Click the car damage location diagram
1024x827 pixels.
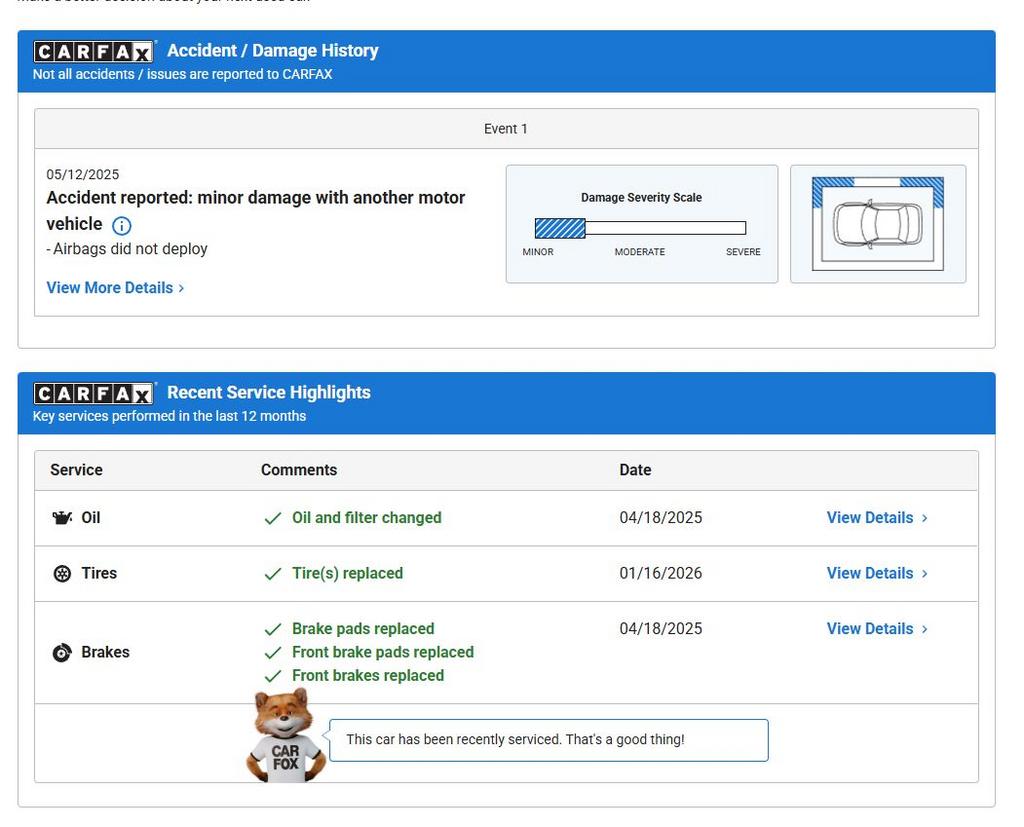[x=877, y=224]
